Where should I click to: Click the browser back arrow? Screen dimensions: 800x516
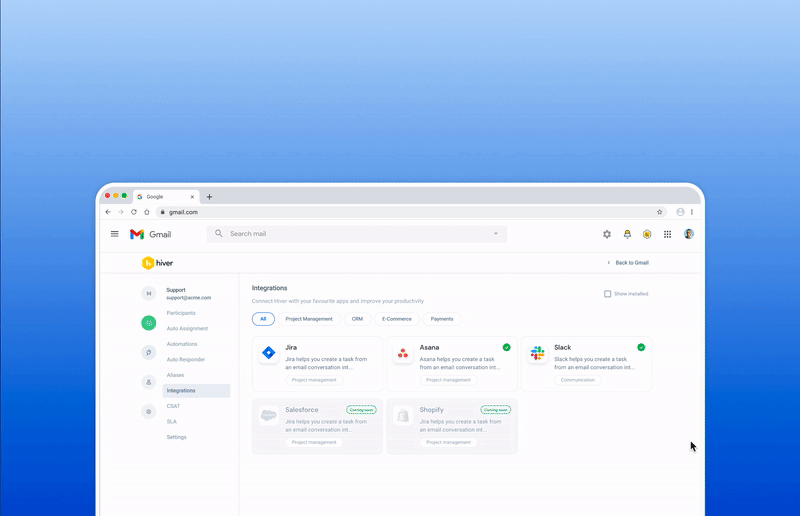(108, 212)
